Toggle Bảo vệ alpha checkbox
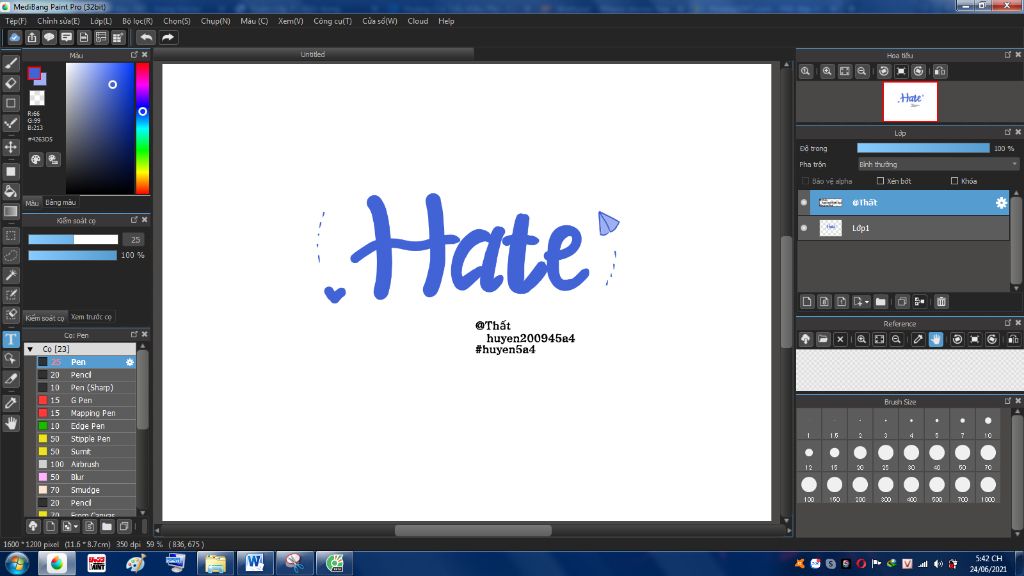Image resolution: width=1024 pixels, height=576 pixels. 805,181
